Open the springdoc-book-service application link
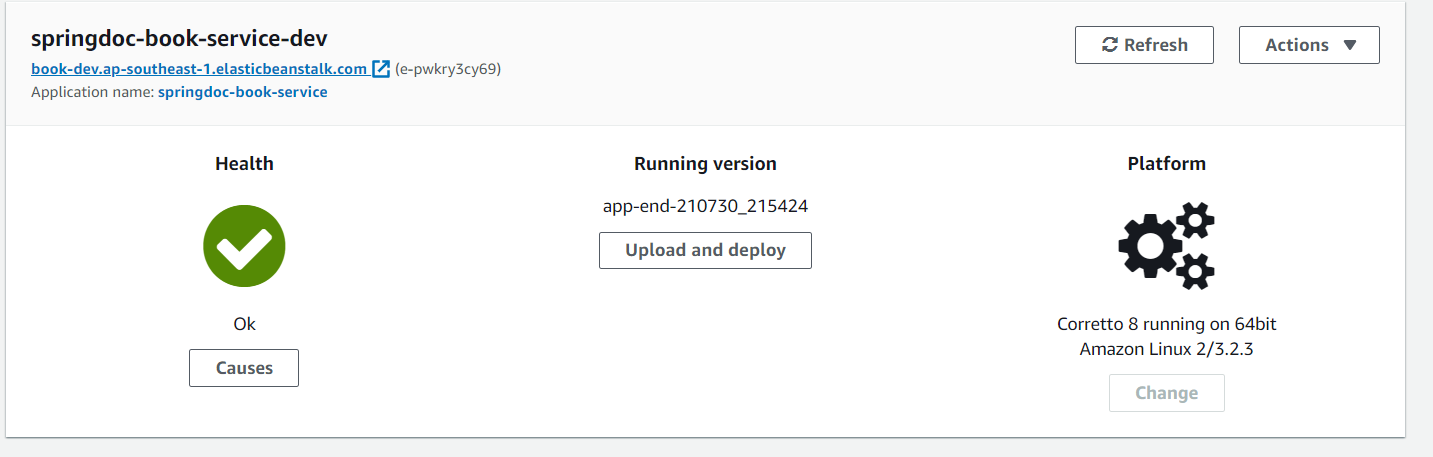 (x=242, y=92)
